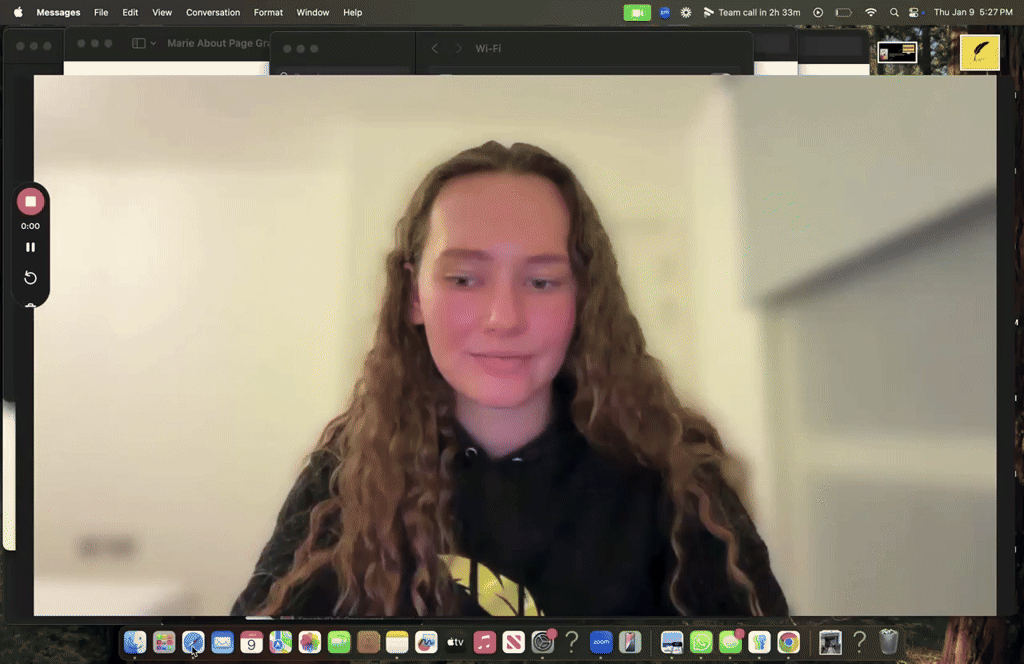Image resolution: width=1024 pixels, height=664 pixels.
Task: Open Safari from the Dock
Action: pos(193,642)
